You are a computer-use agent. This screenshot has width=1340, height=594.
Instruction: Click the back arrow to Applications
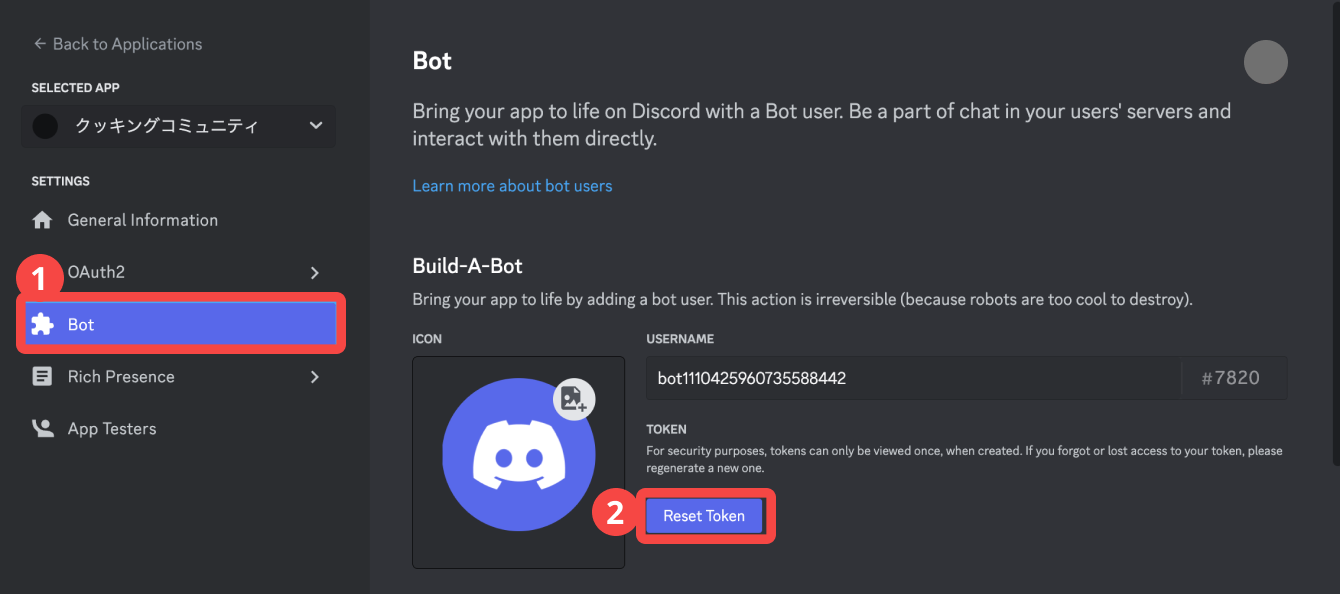click(x=40, y=44)
